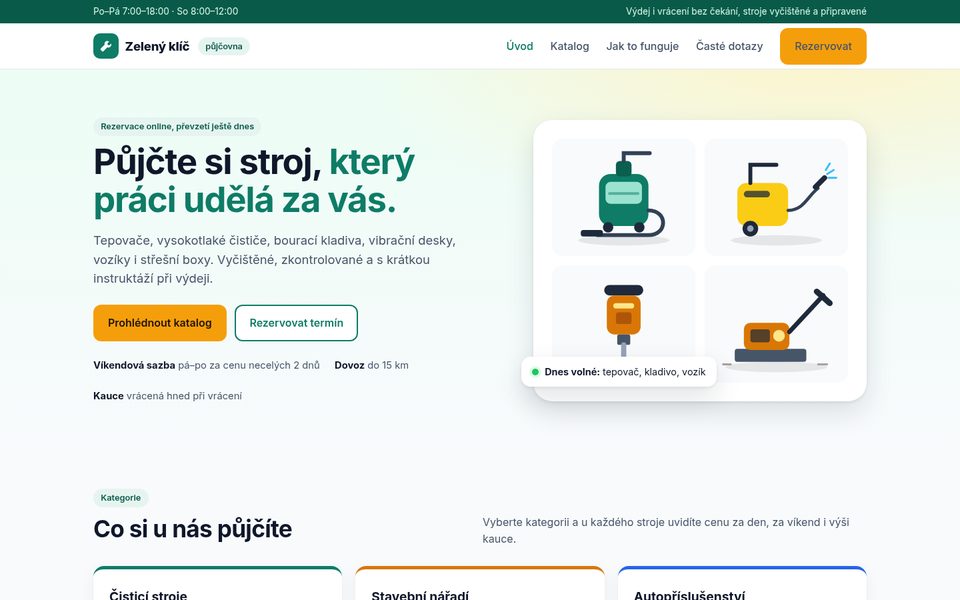This screenshot has height=600, width=960.
Task: Click the Rezervace online, převzetí ještě dnes badge
Action: click(x=177, y=127)
